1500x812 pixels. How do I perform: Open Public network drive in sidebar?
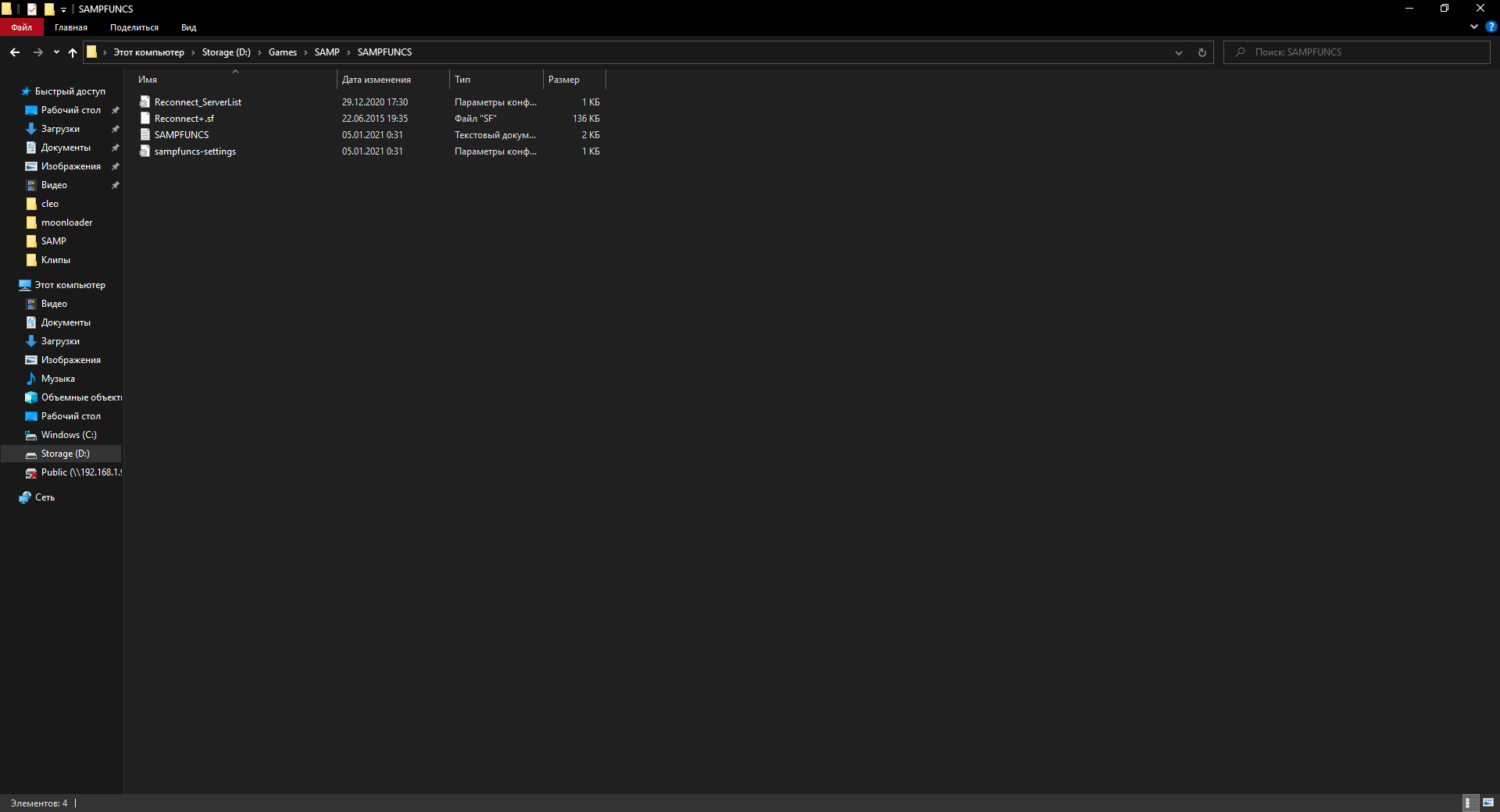click(81, 472)
